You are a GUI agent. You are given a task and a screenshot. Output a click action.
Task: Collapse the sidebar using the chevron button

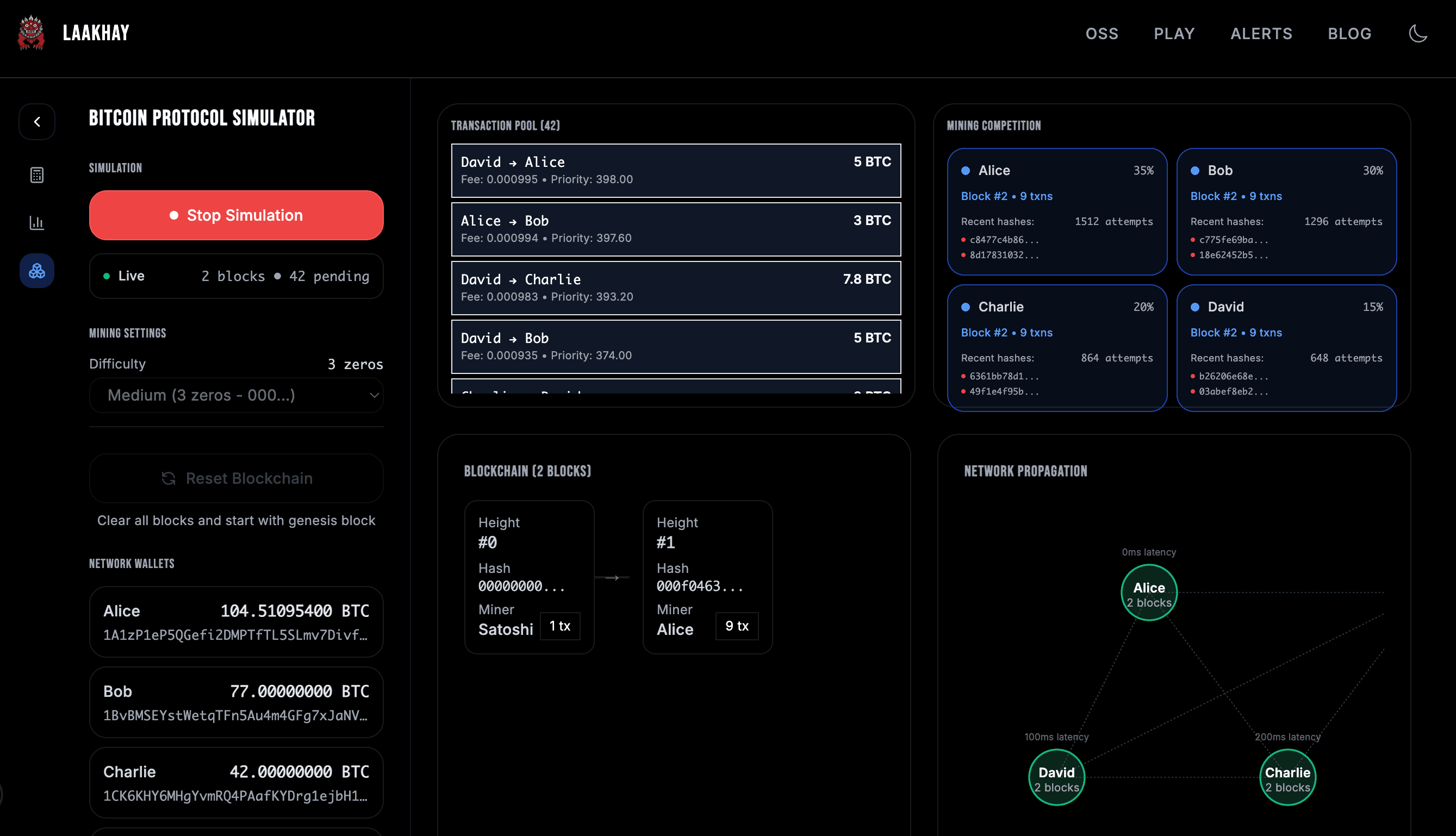(x=37, y=122)
